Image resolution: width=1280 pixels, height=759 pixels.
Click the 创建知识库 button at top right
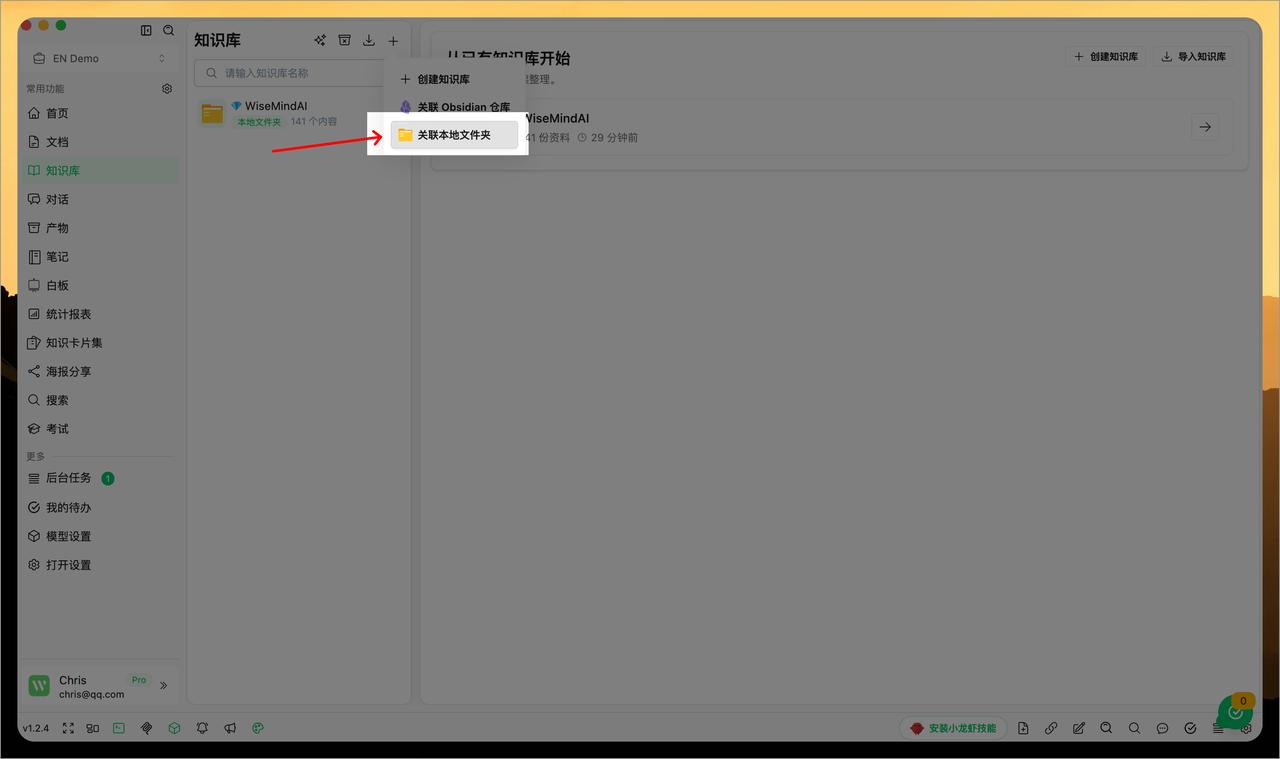click(x=1106, y=57)
